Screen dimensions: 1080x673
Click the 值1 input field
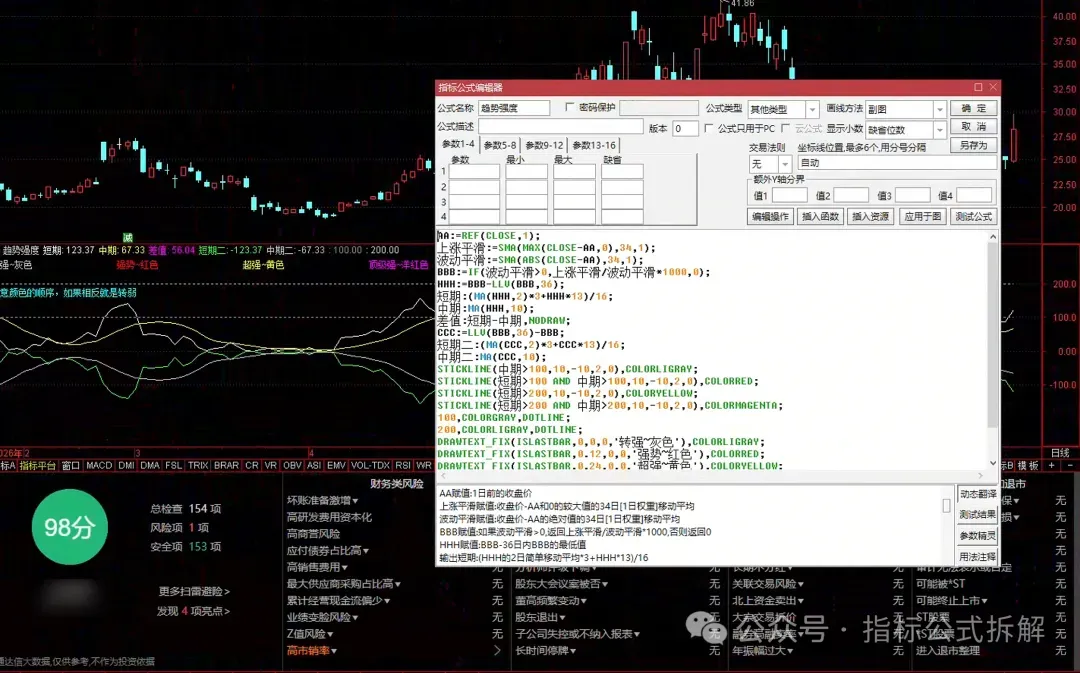coord(789,196)
